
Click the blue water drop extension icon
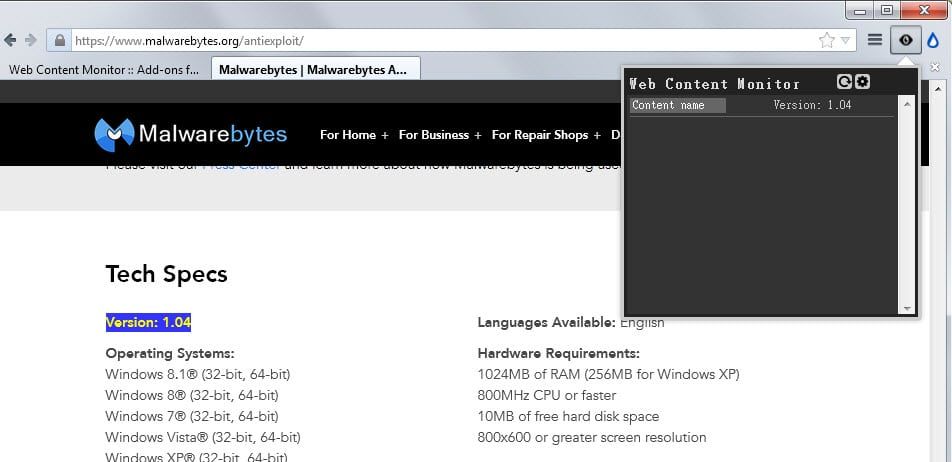(x=933, y=41)
